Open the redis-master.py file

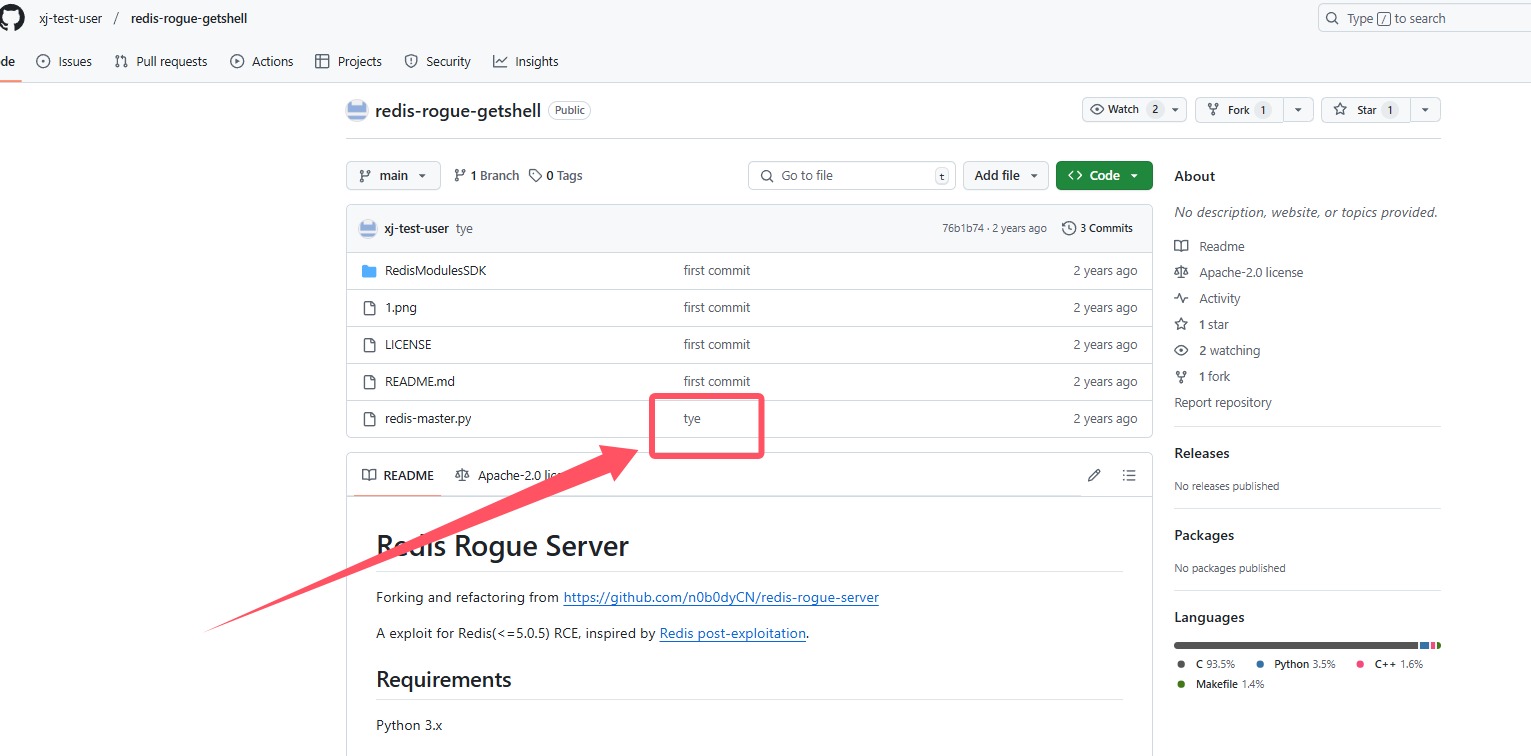click(x=428, y=419)
